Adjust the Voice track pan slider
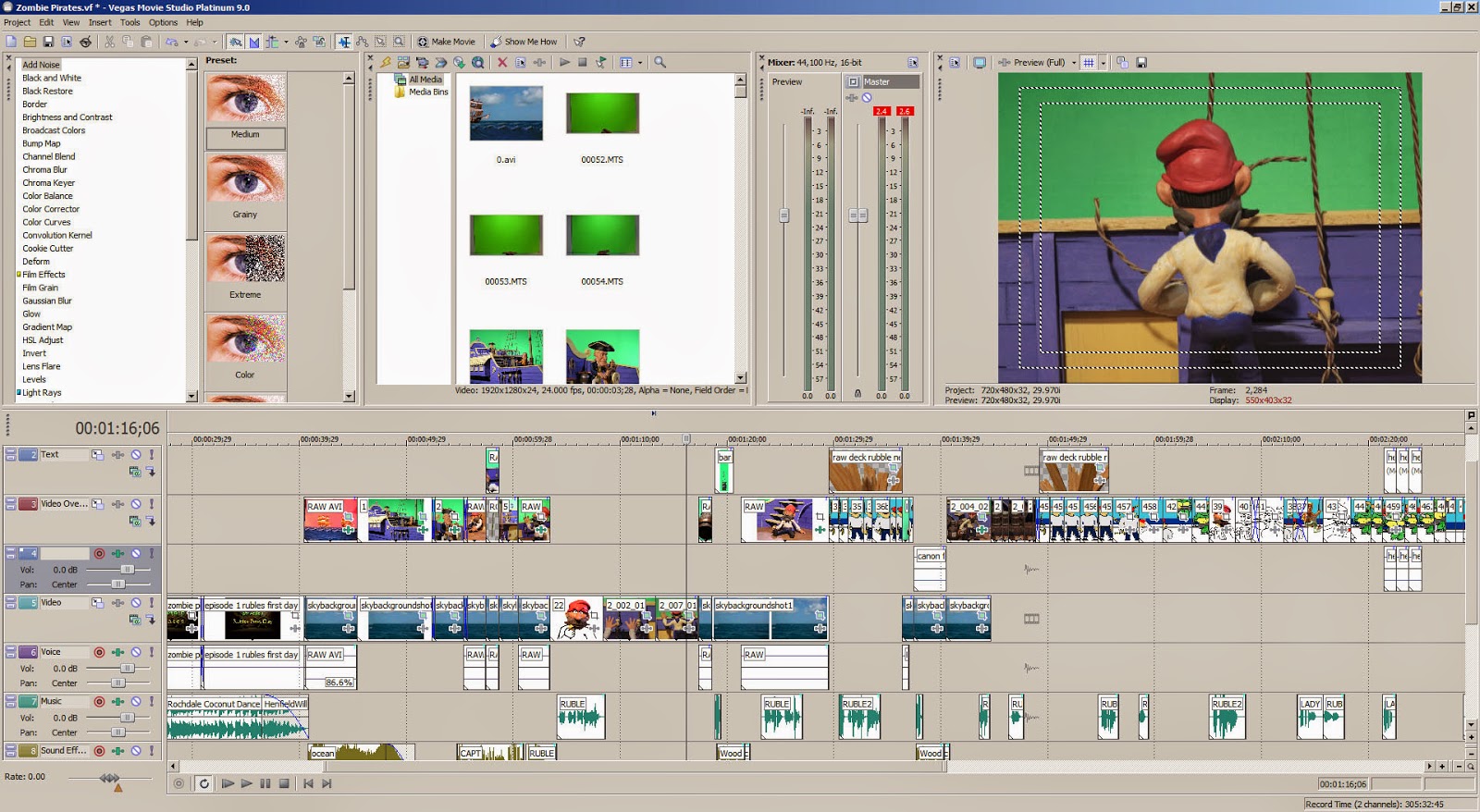This screenshot has height=812, width=1480. point(118,683)
